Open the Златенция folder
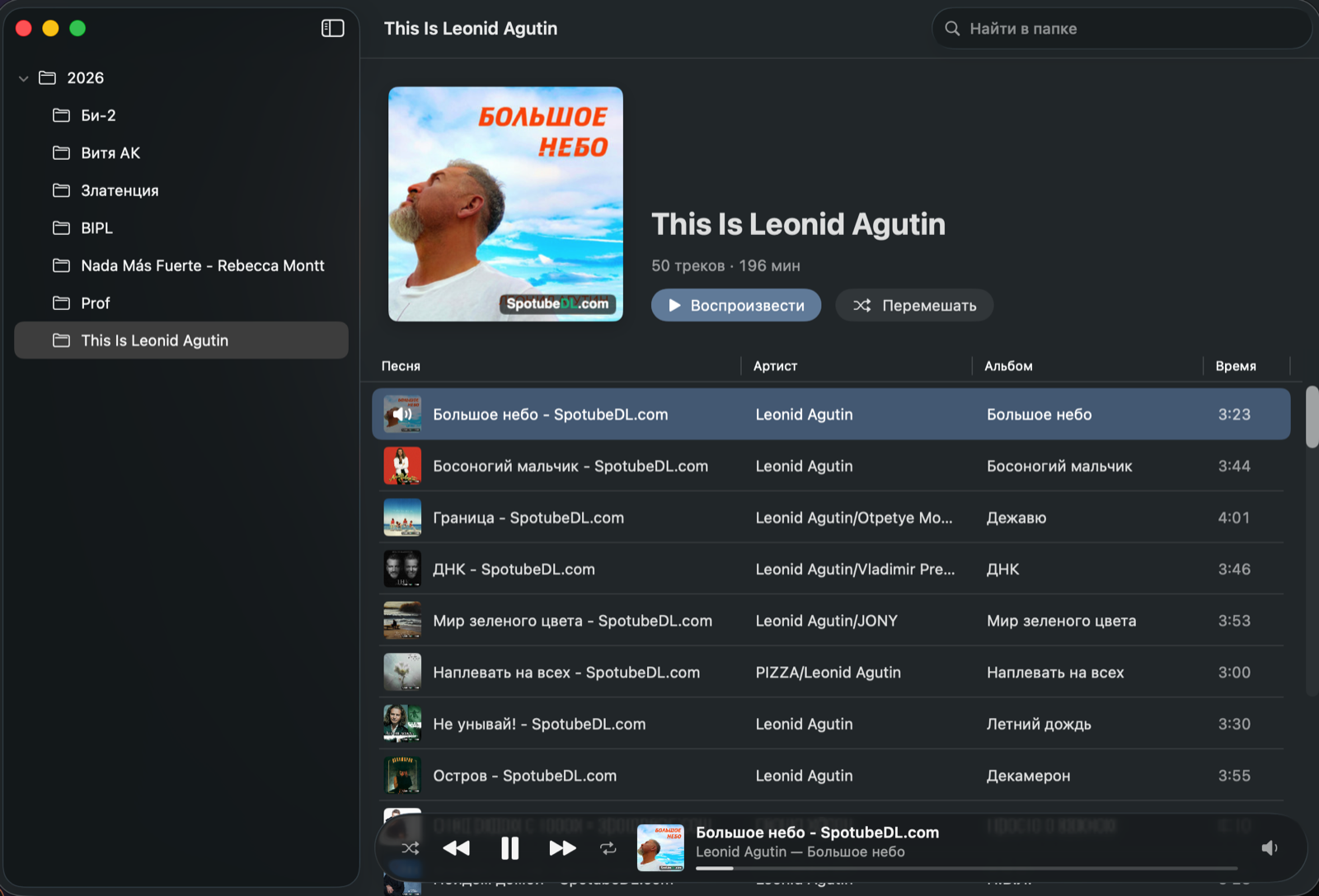The image size is (1319, 896). coord(181,190)
